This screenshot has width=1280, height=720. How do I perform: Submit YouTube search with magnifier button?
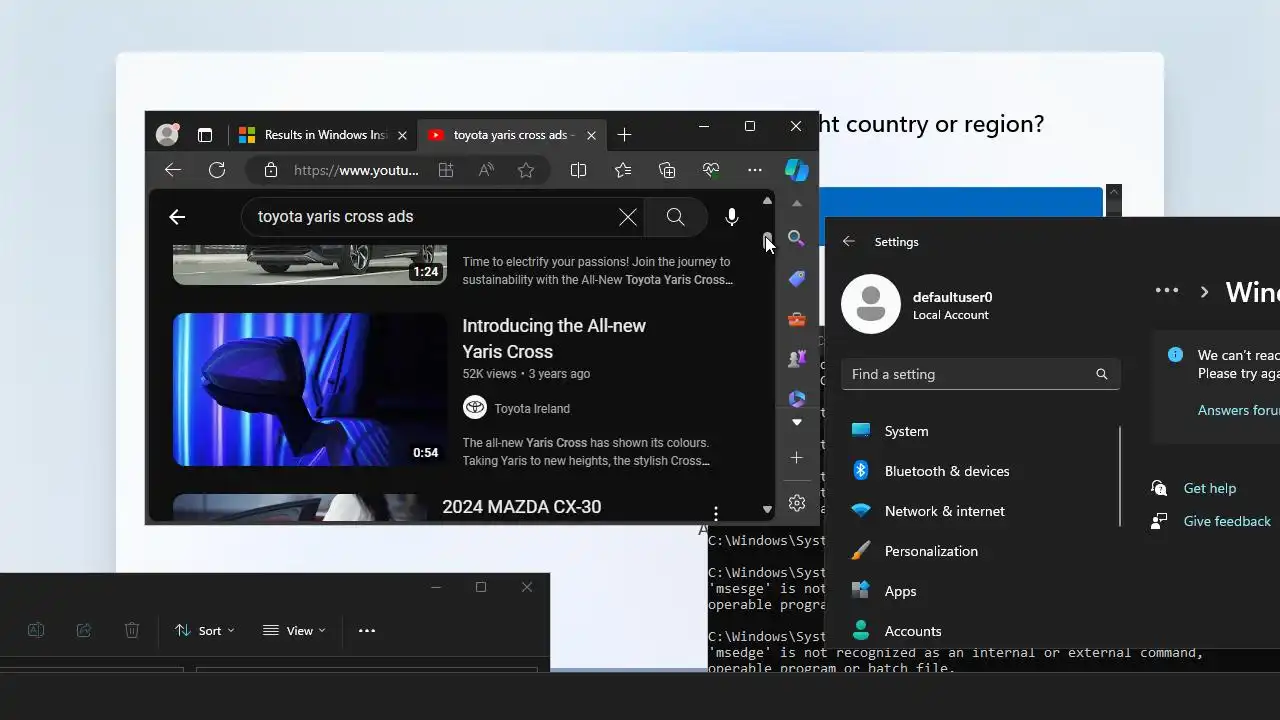[676, 217]
